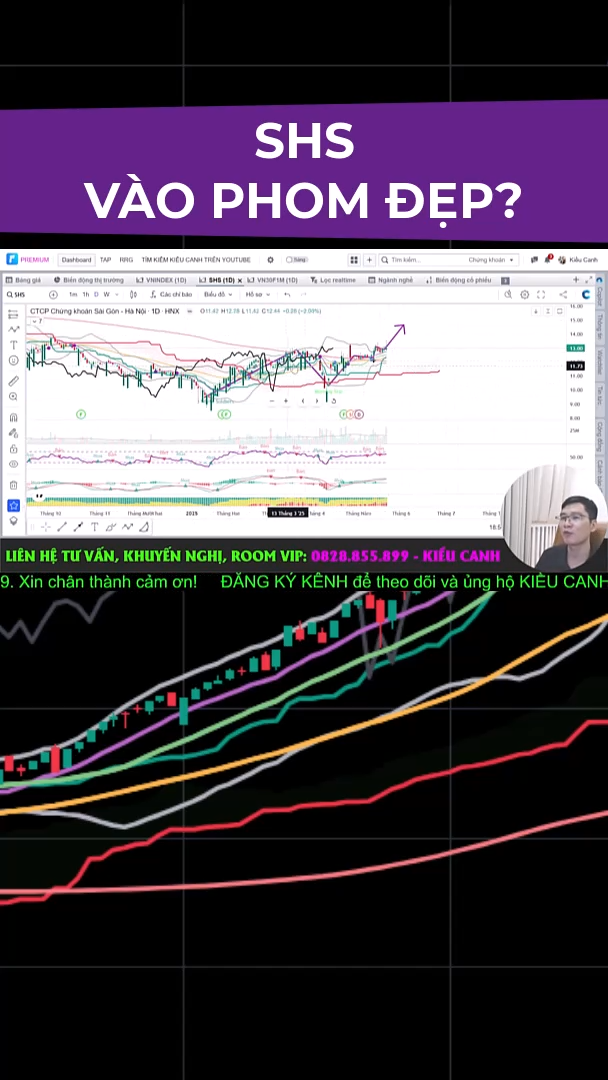The image size is (608, 1080).
Task: Toggle lock all drawings padlock
Action: [13, 448]
